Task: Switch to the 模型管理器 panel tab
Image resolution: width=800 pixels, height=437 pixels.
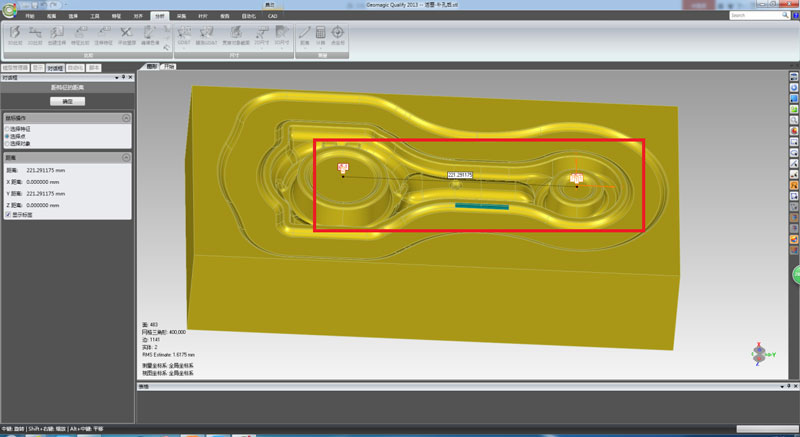Action: 15,68
